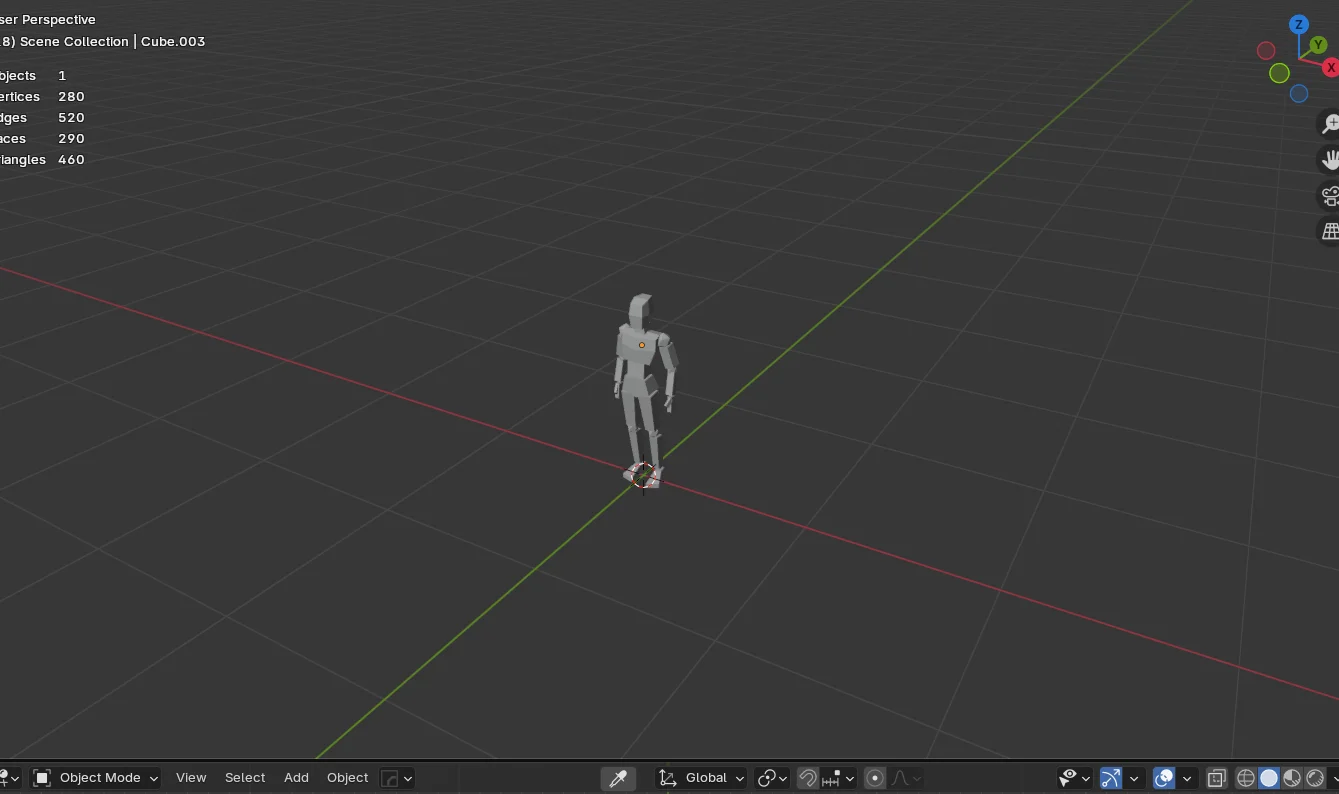Click the edges count value 520
1339x794 pixels.
tap(71, 118)
